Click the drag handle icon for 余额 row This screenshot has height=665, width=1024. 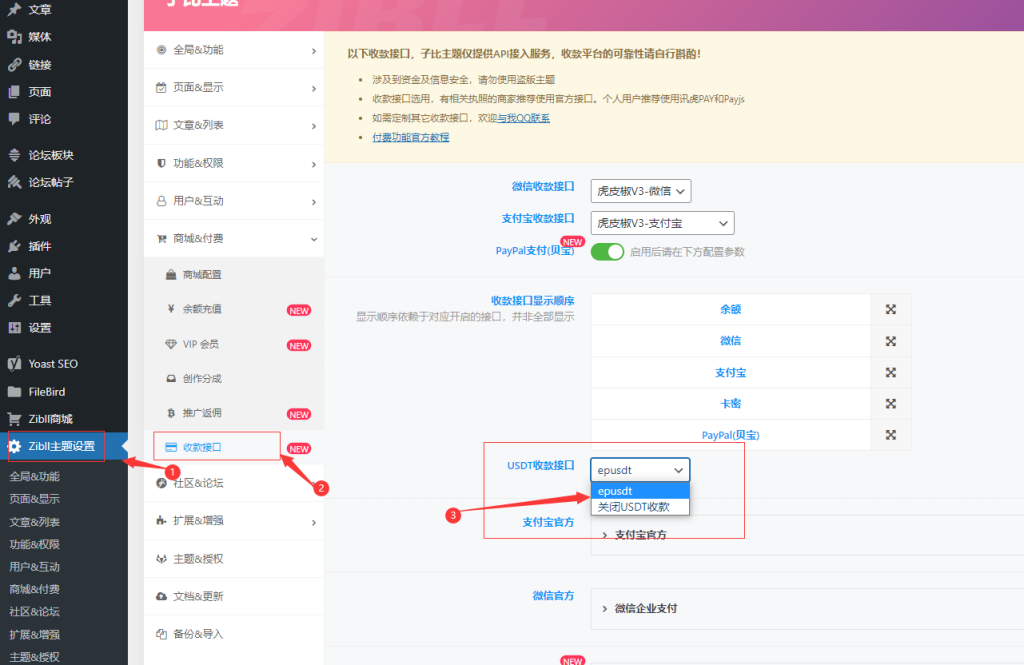pyautogui.click(x=891, y=310)
